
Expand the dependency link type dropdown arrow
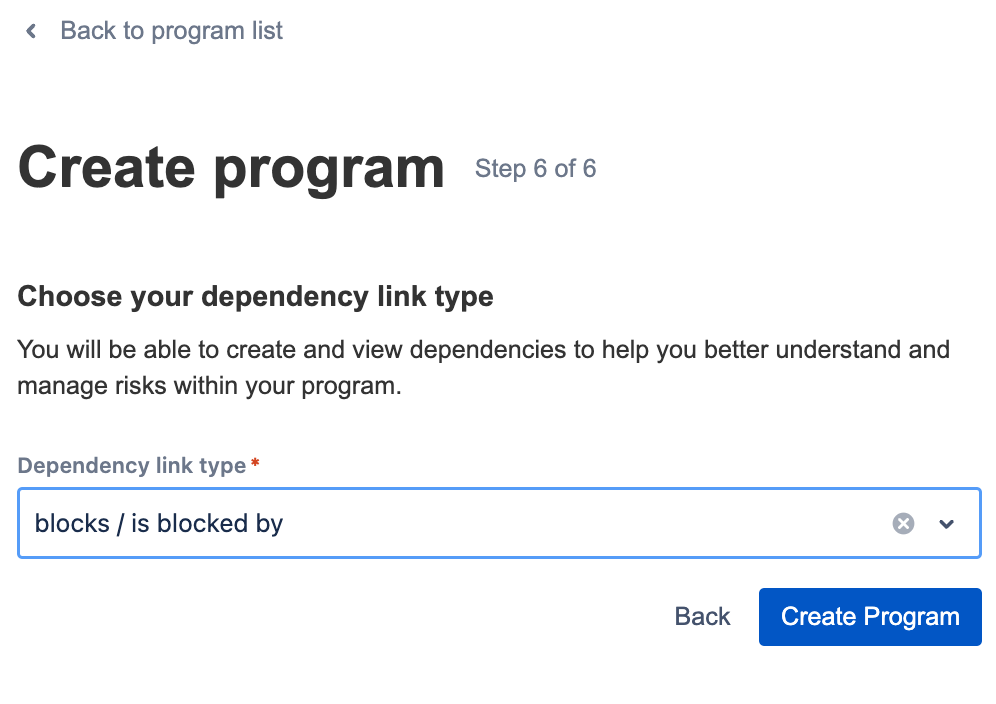point(947,523)
